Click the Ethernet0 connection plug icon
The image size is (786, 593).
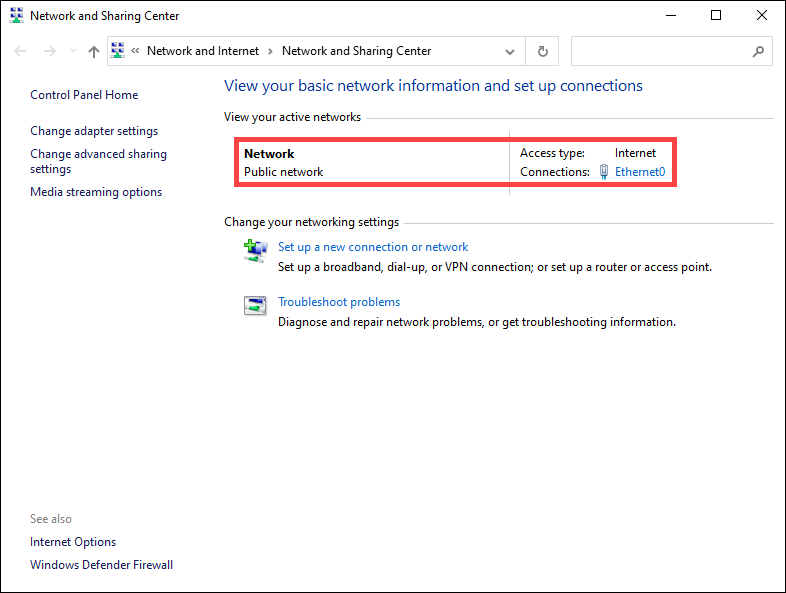point(603,172)
